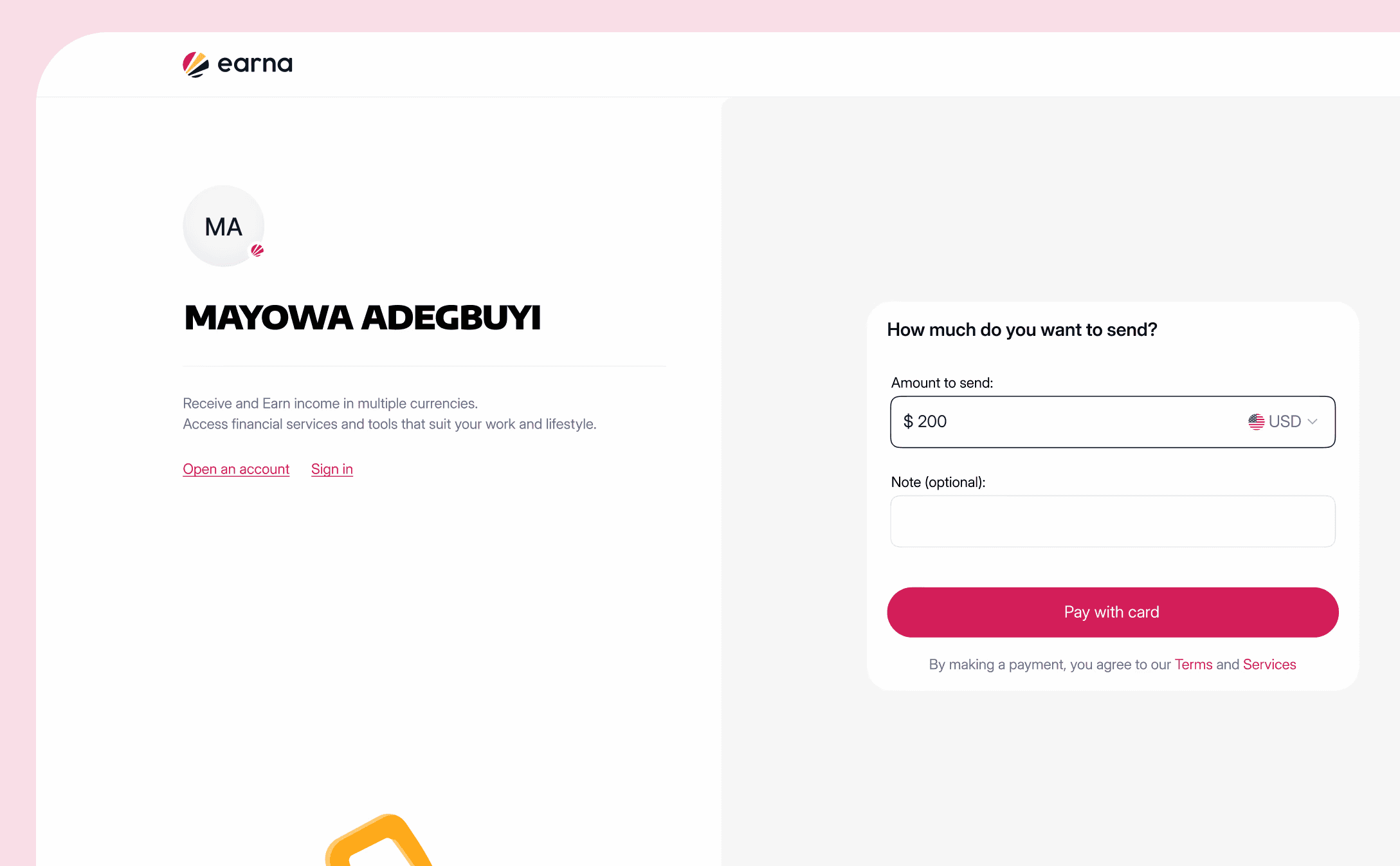Click the earna logo icon
The width and height of the screenshot is (1400, 866).
pyautogui.click(x=195, y=65)
